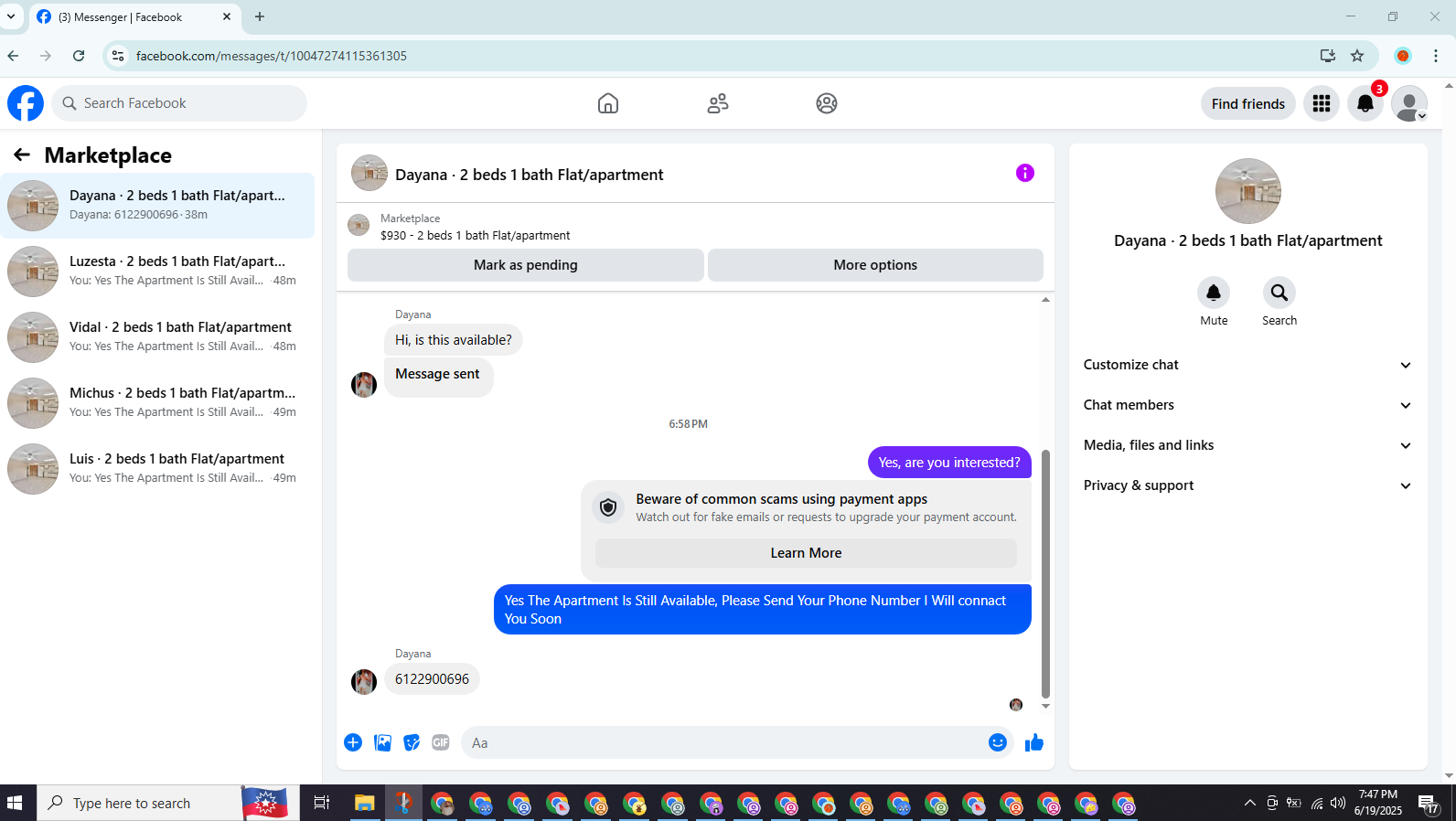Click the chat scroll-up arrow
1456x821 pixels.
pos(1045,299)
